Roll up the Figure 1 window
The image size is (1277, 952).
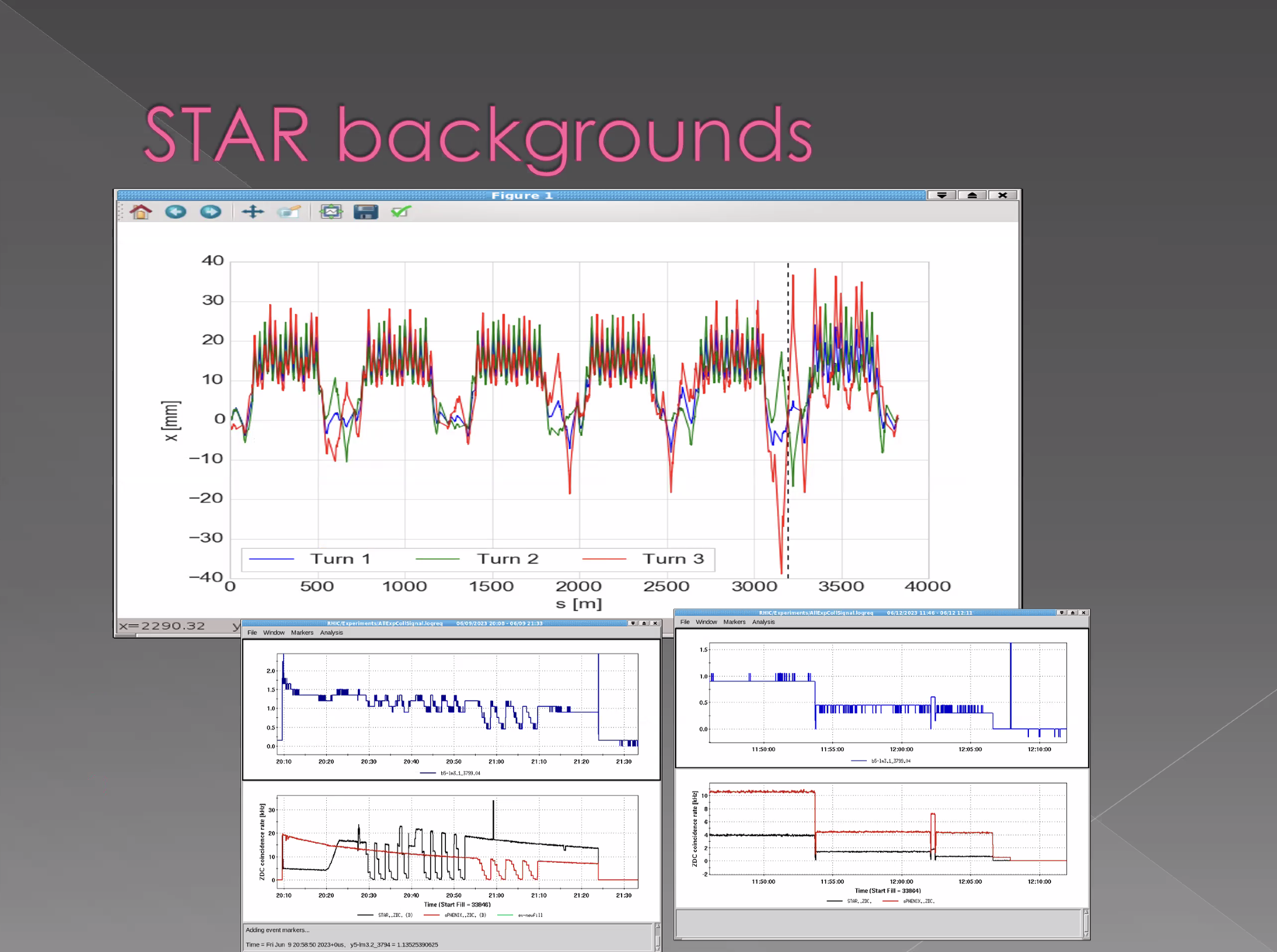972,195
